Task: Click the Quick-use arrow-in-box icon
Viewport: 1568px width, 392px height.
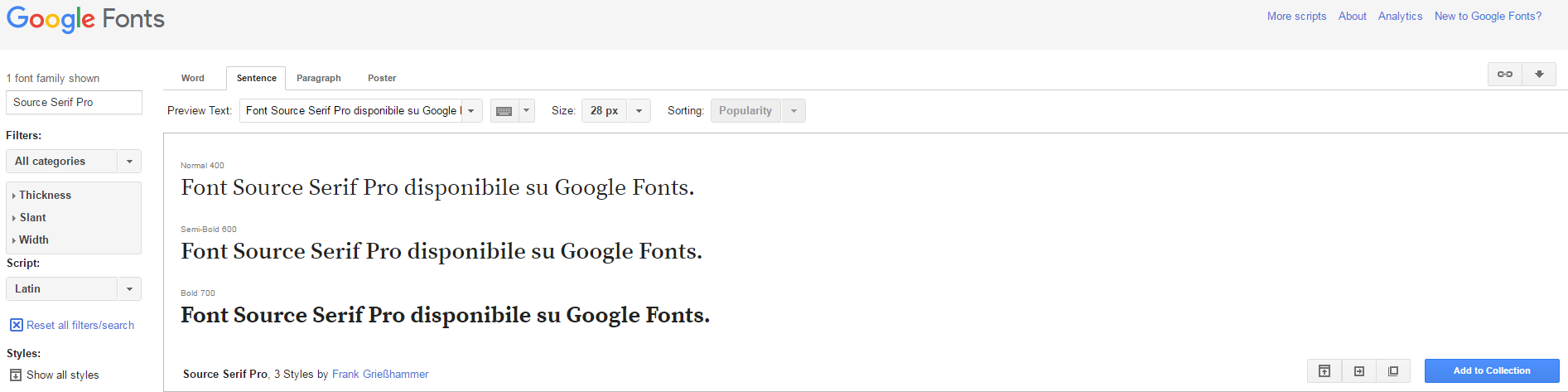Action: (x=1358, y=371)
